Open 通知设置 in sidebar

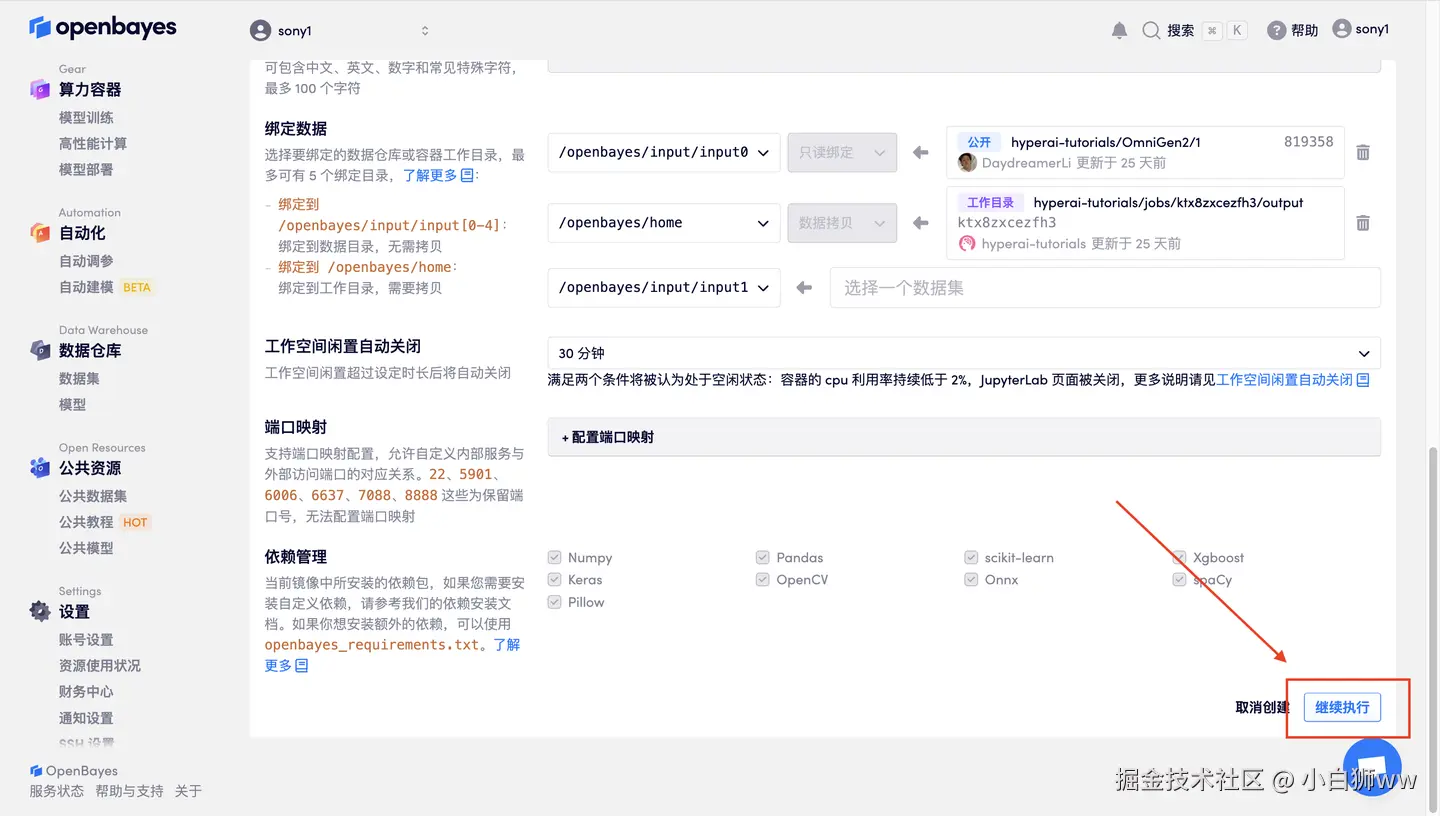click(x=86, y=718)
